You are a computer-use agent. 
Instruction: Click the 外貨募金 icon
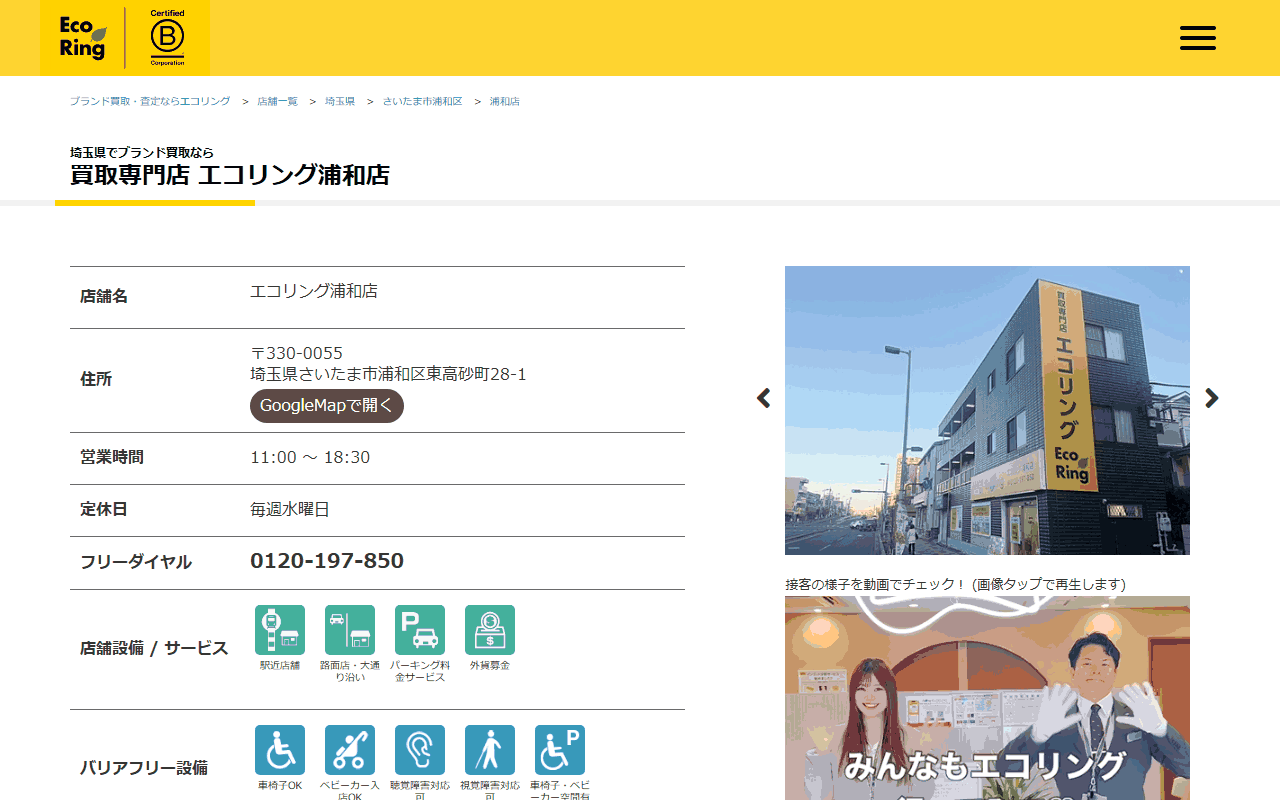(x=490, y=630)
